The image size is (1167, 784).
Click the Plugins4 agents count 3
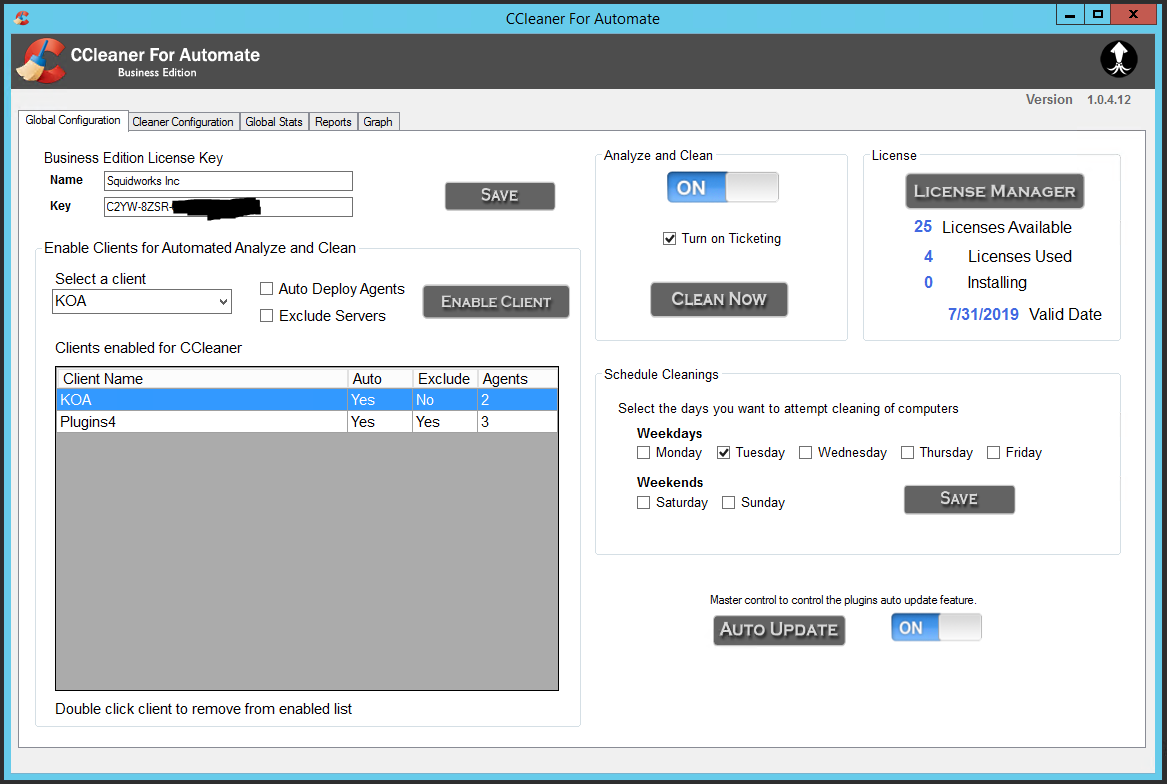pos(517,421)
